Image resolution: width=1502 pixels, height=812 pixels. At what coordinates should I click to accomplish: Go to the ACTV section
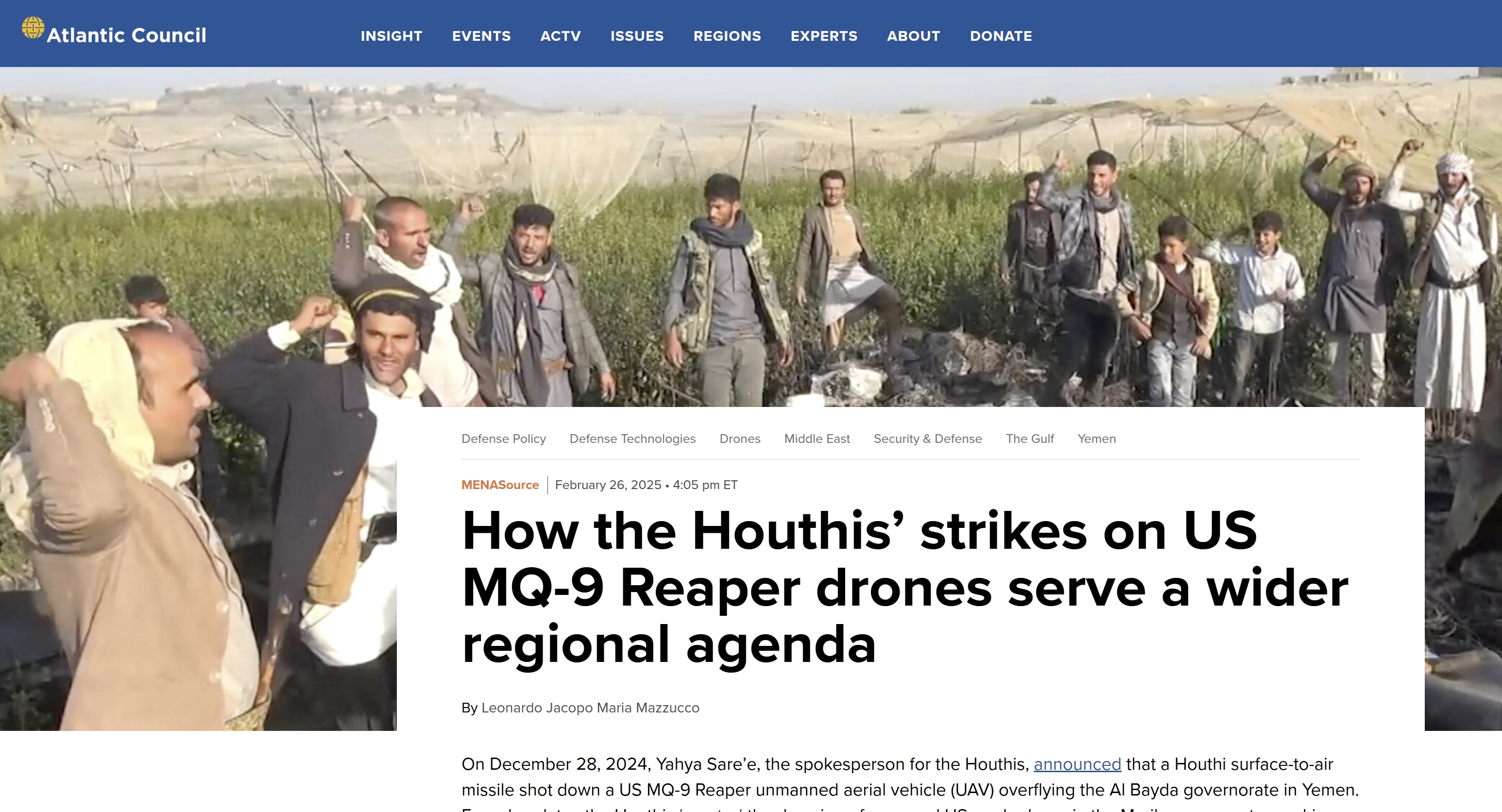click(x=560, y=36)
